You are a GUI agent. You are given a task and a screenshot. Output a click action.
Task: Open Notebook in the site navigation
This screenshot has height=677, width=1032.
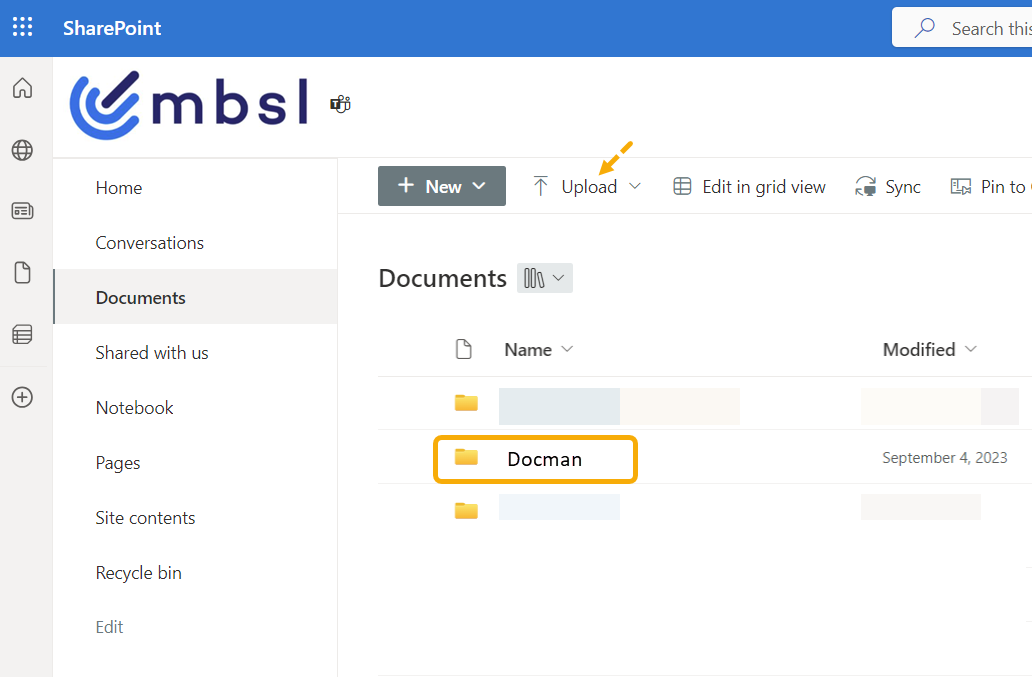[x=134, y=408]
